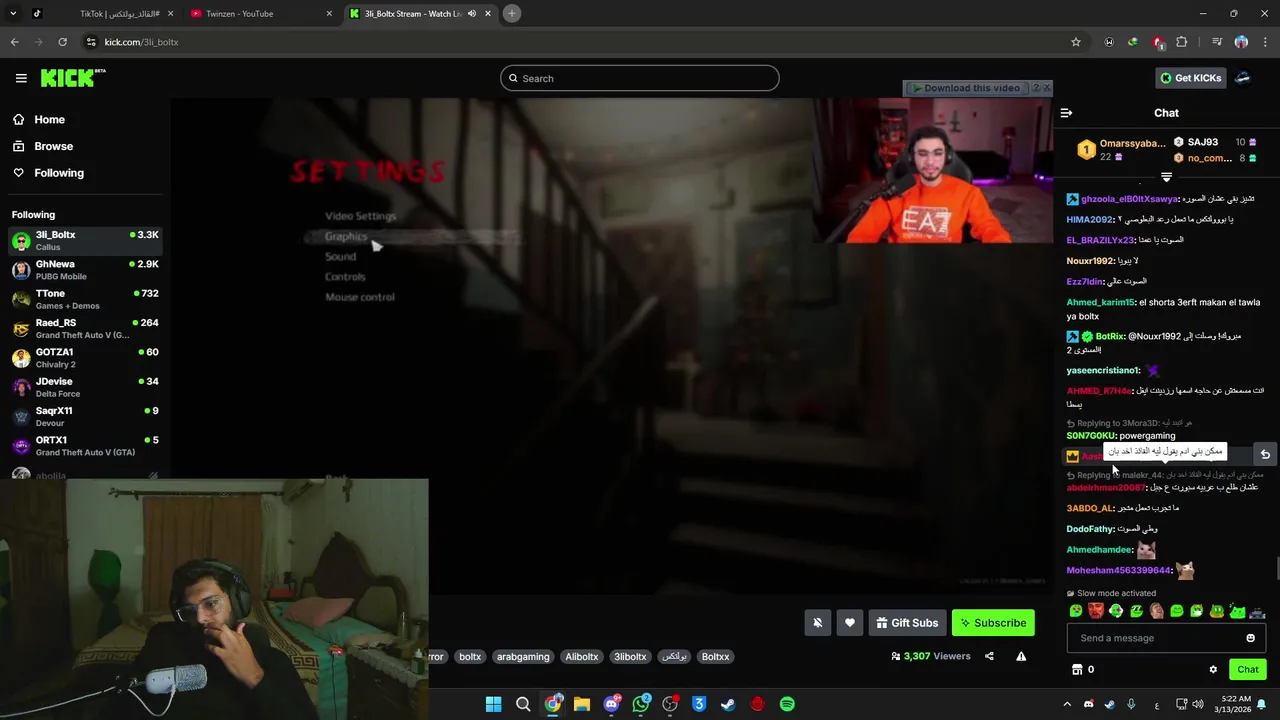Open Discord from the taskbar
Screen dimensions: 1280x720
click(x=611, y=704)
